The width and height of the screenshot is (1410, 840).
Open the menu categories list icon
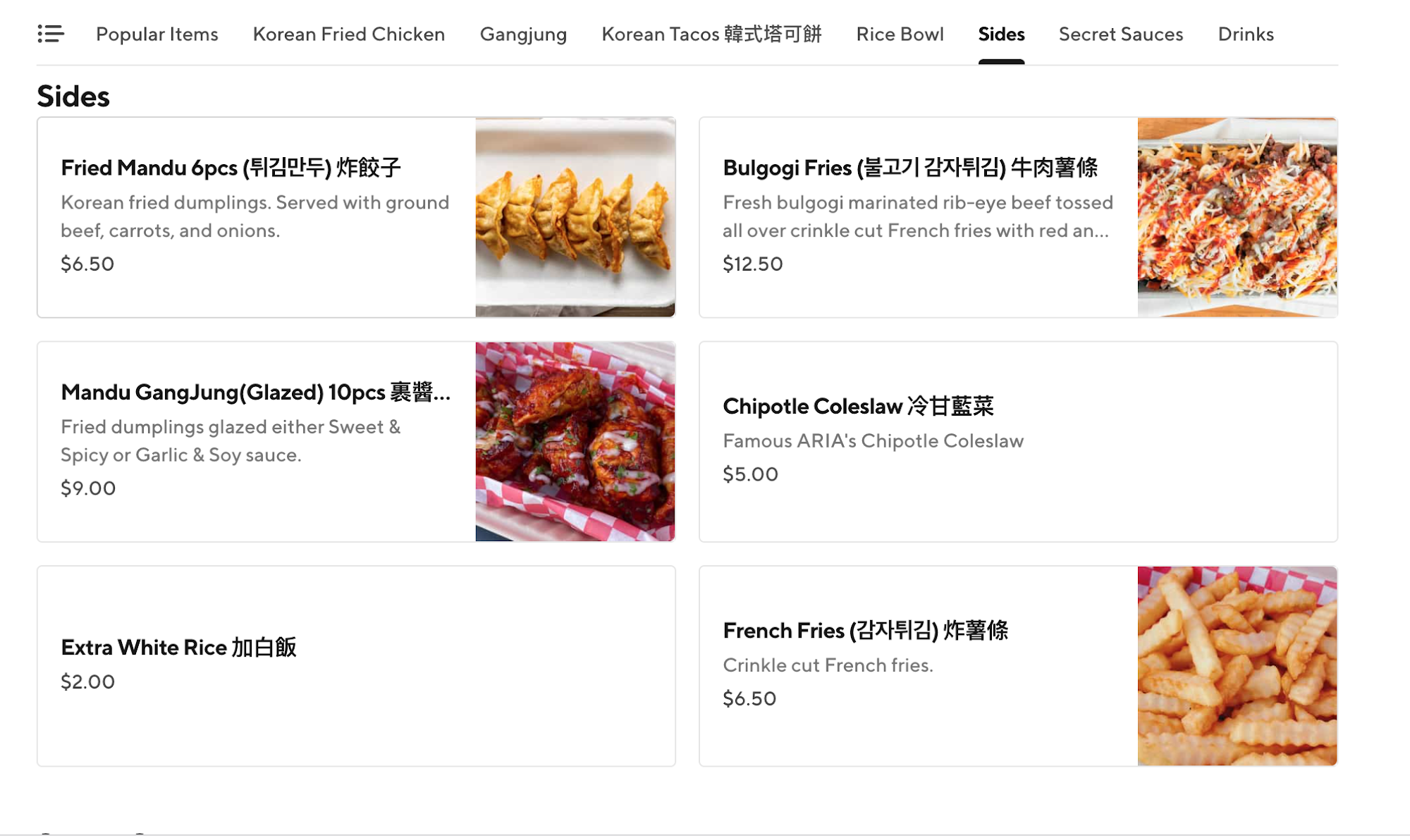(x=51, y=33)
